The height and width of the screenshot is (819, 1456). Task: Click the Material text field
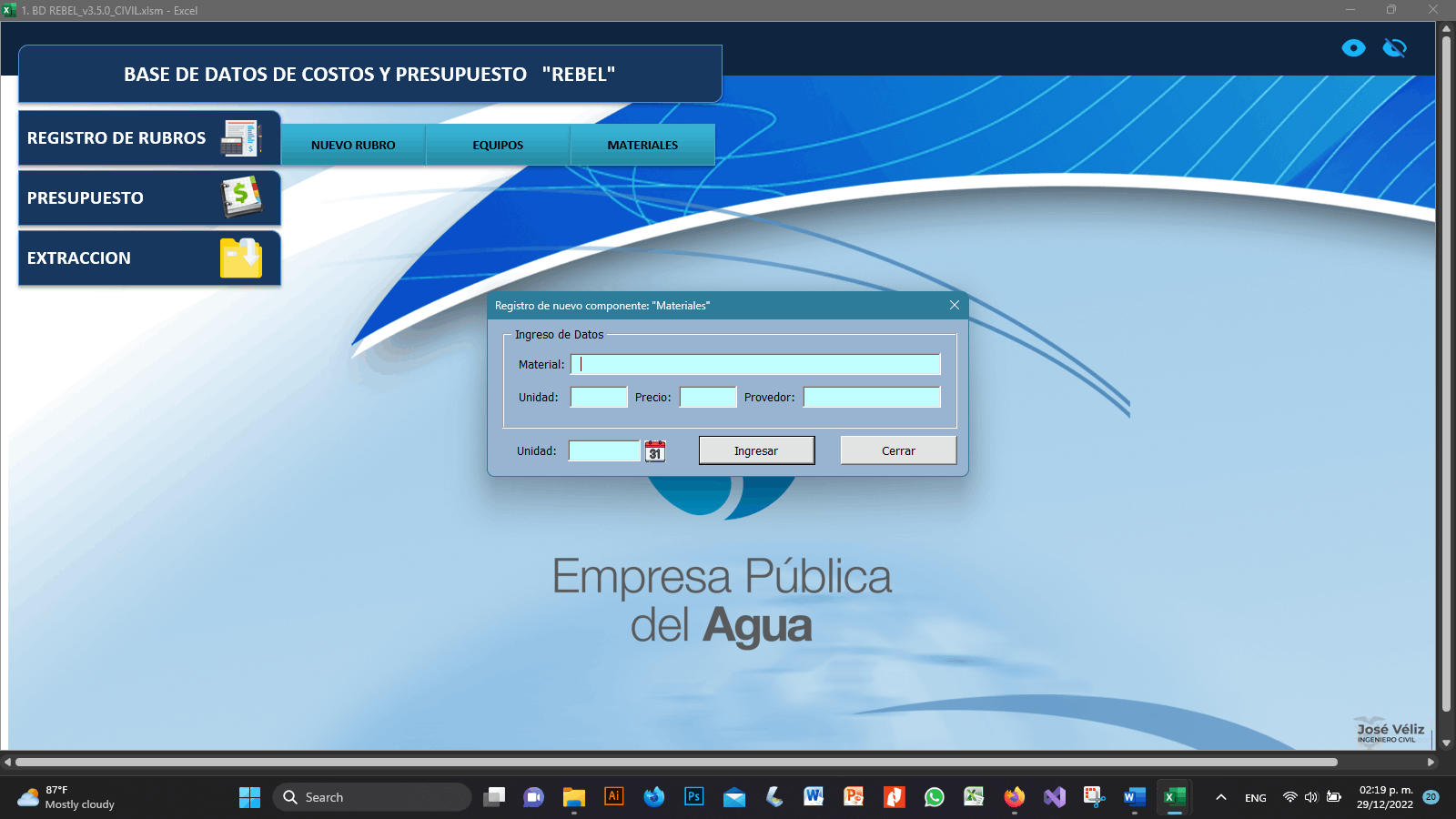[755, 365]
